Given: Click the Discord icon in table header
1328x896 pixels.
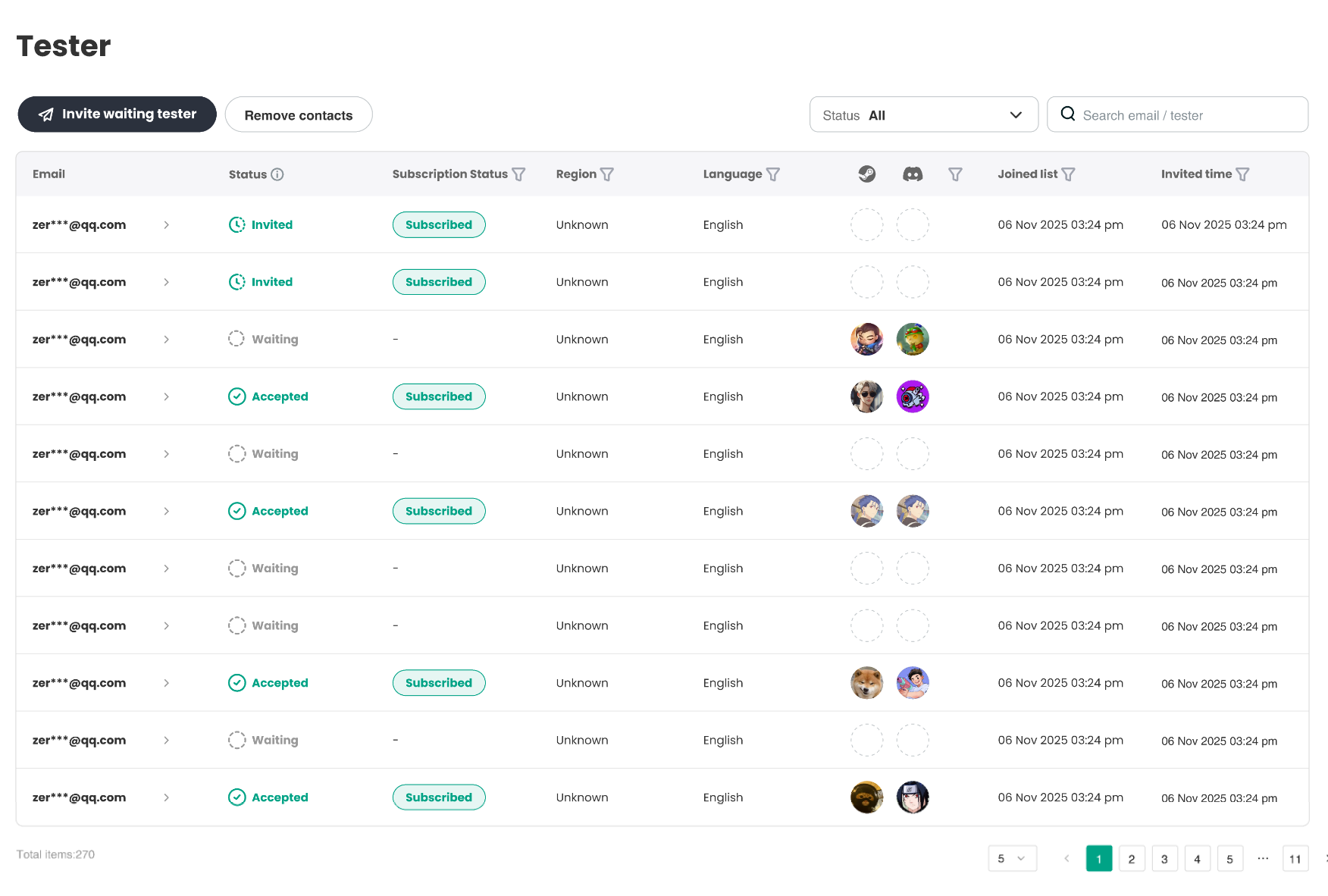Looking at the screenshot, I should (x=913, y=174).
